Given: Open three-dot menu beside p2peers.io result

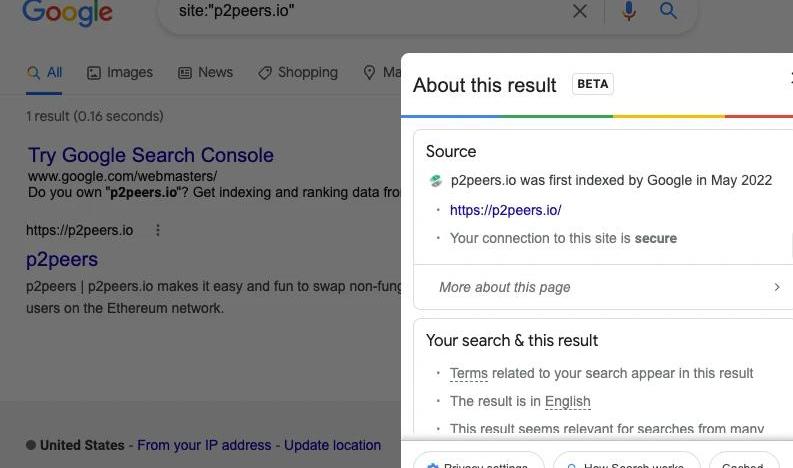Looking at the screenshot, I should coord(158,230).
